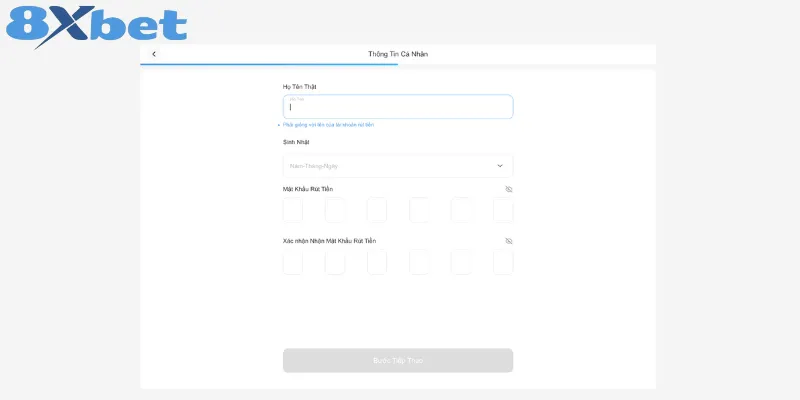Select last digit box of Mật Khẩu Rút Tiền
Viewport: 800px width, 400px height.
[x=503, y=210]
